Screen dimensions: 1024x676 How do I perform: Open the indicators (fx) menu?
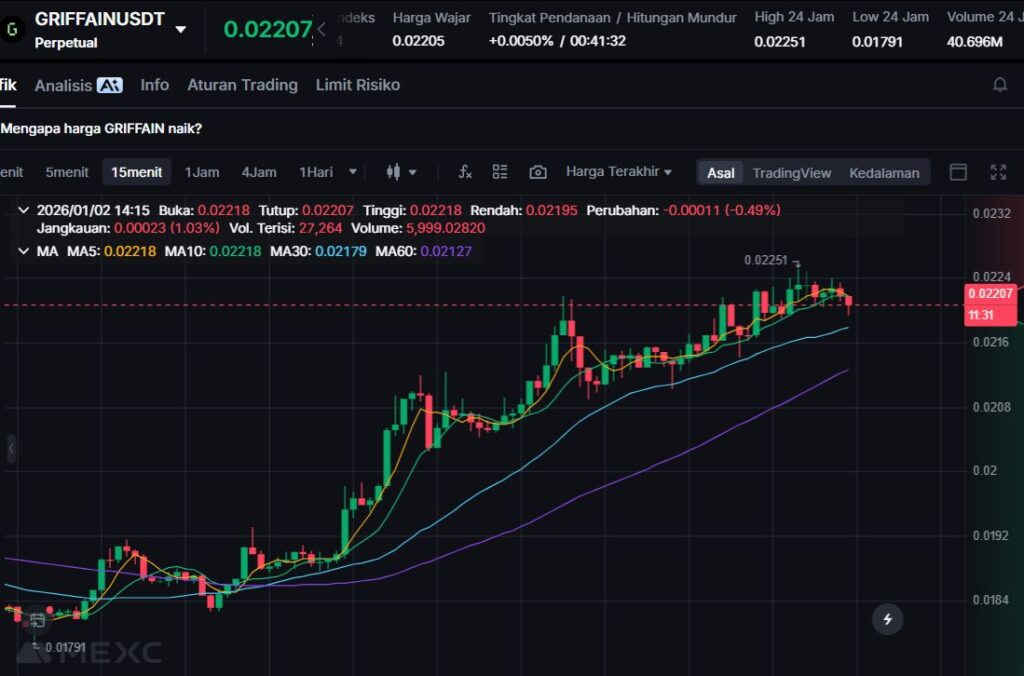tap(465, 172)
